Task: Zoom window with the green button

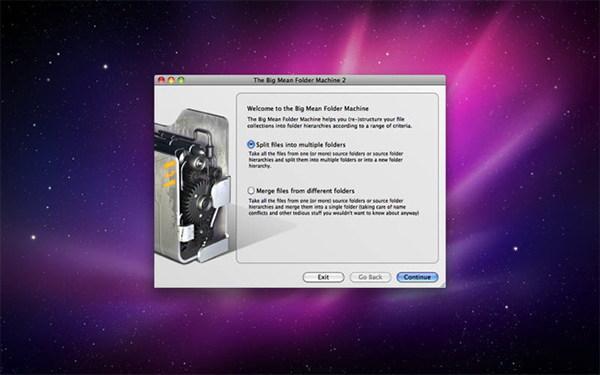Action: click(181, 80)
